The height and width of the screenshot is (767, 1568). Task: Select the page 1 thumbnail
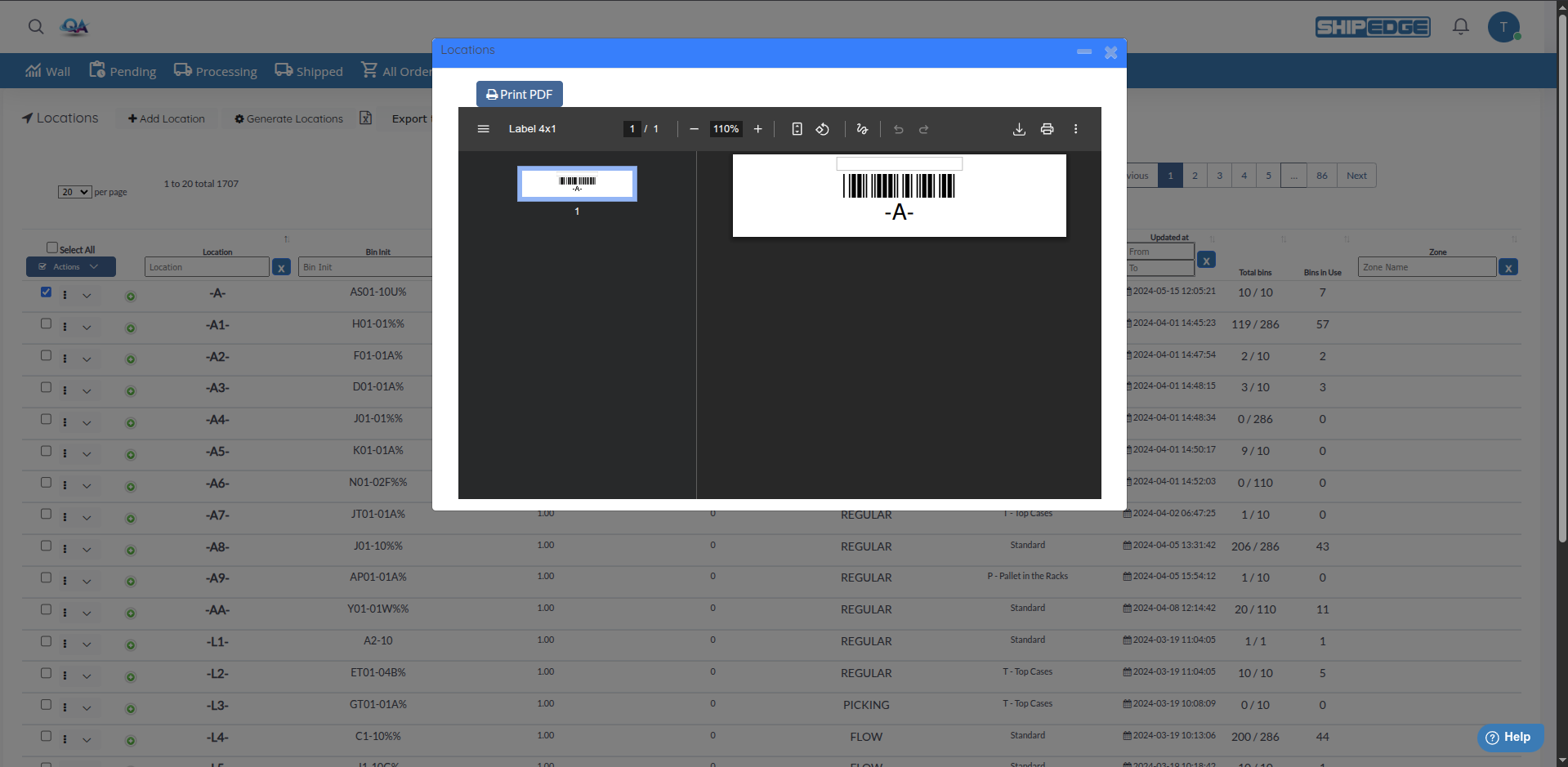point(577,184)
